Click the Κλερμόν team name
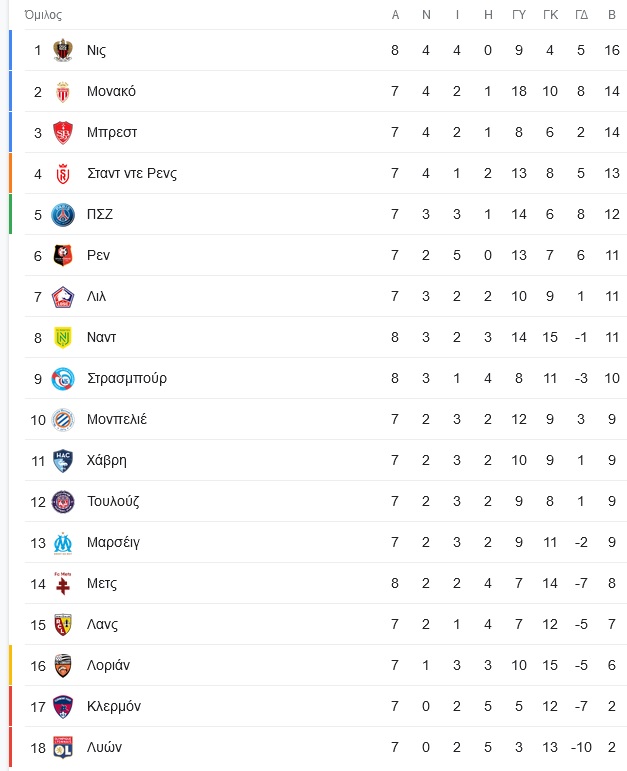 (x=114, y=706)
